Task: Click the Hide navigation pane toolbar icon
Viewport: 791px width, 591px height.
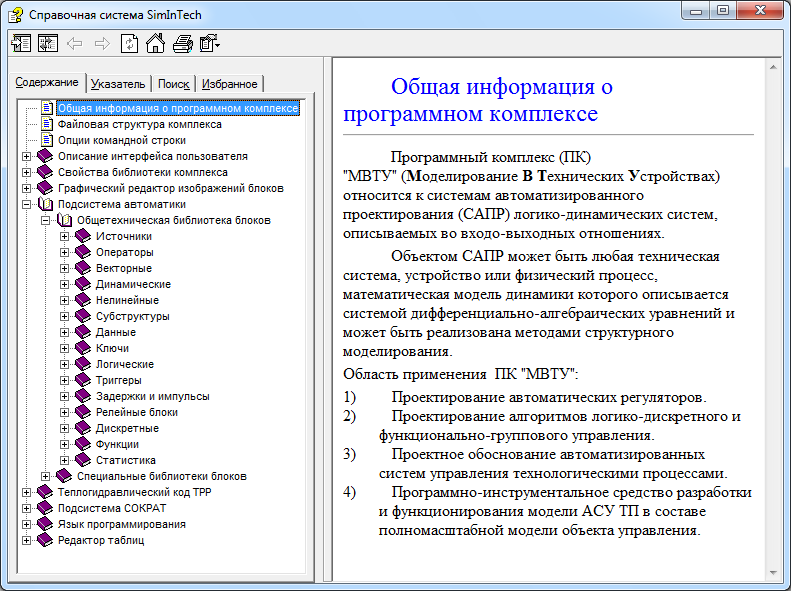Action: click(x=21, y=43)
